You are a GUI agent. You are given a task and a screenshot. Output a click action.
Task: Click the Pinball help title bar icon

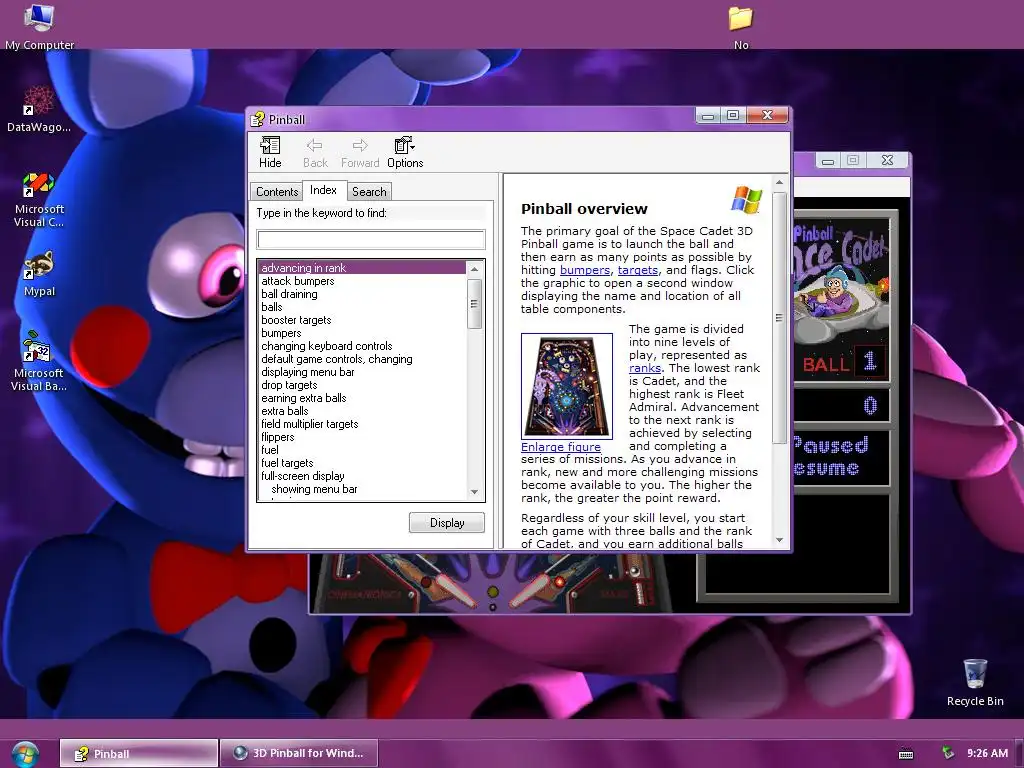coord(258,120)
